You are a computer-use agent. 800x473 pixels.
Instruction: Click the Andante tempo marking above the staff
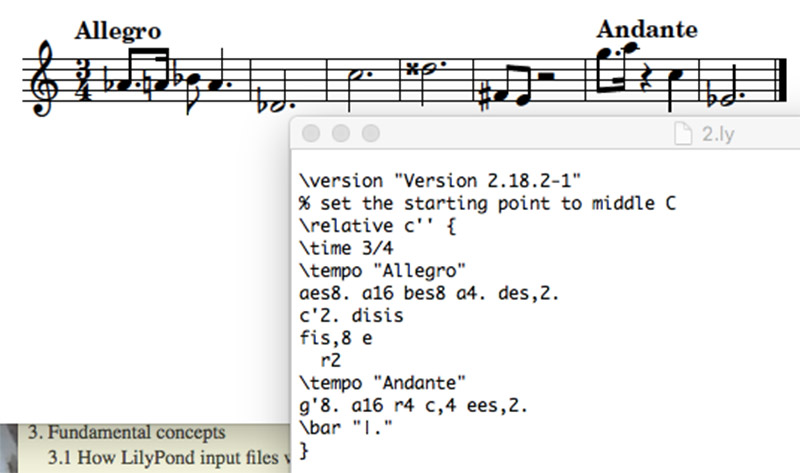click(x=647, y=30)
